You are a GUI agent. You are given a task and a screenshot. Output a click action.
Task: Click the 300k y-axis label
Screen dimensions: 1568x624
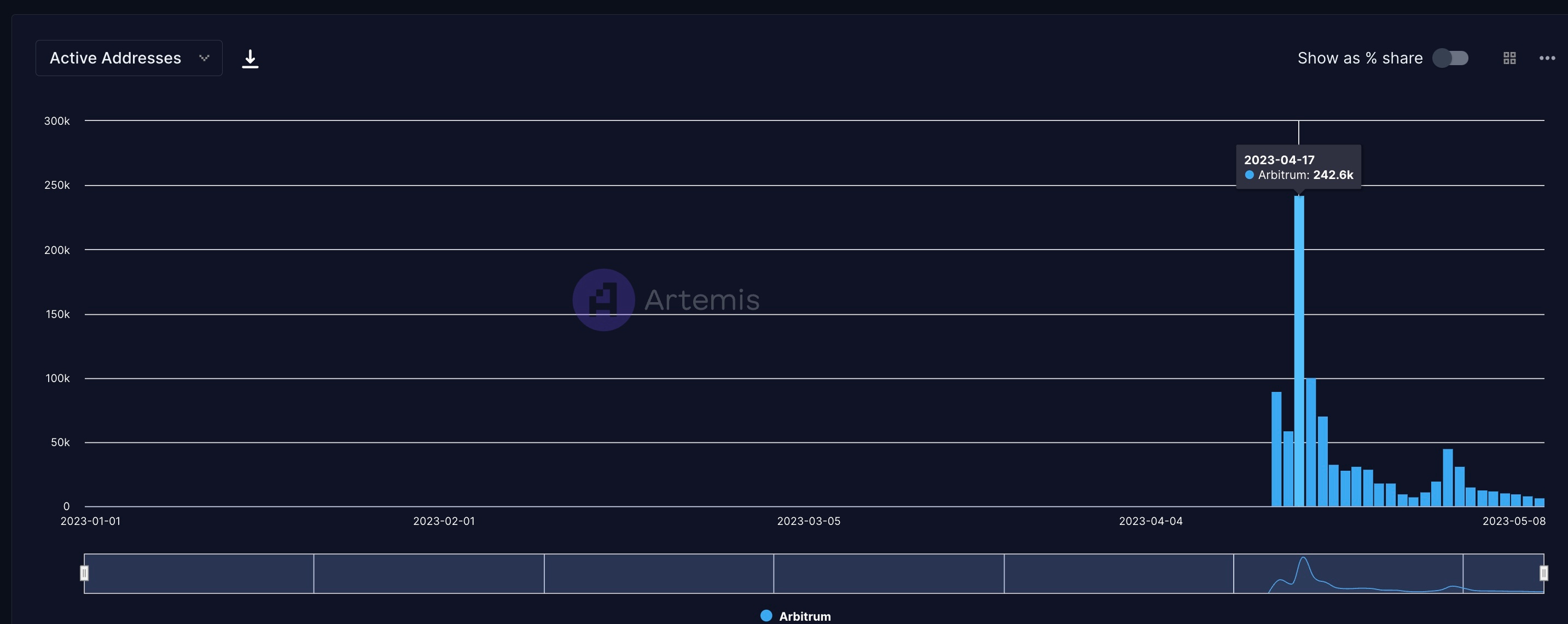point(57,121)
